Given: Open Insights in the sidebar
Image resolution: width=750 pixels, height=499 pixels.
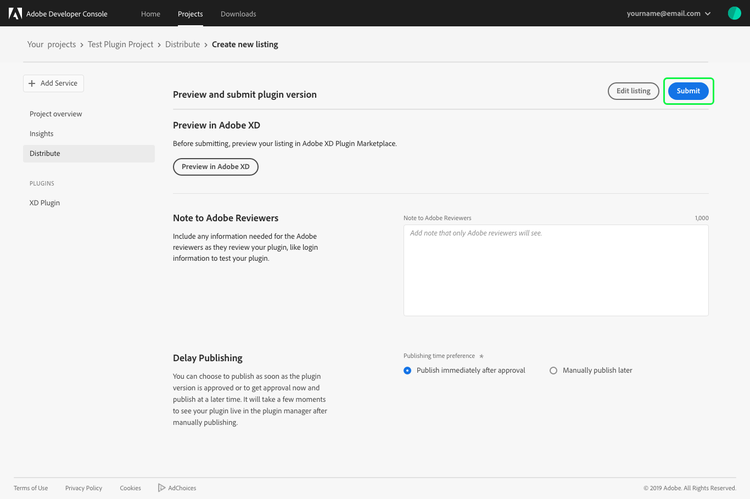Looking at the screenshot, I should pos(42,133).
